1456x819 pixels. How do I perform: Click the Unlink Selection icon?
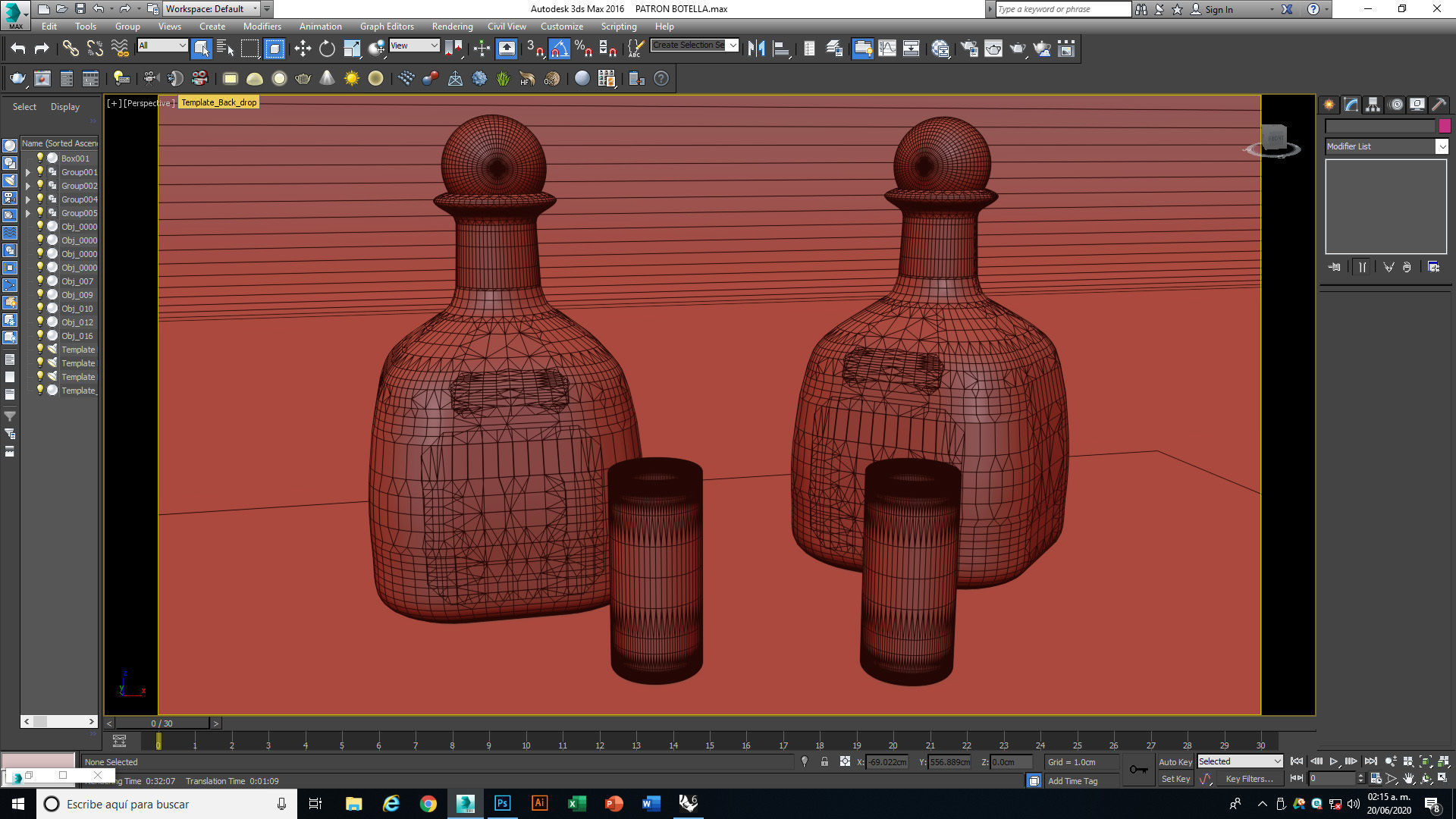tap(95, 49)
